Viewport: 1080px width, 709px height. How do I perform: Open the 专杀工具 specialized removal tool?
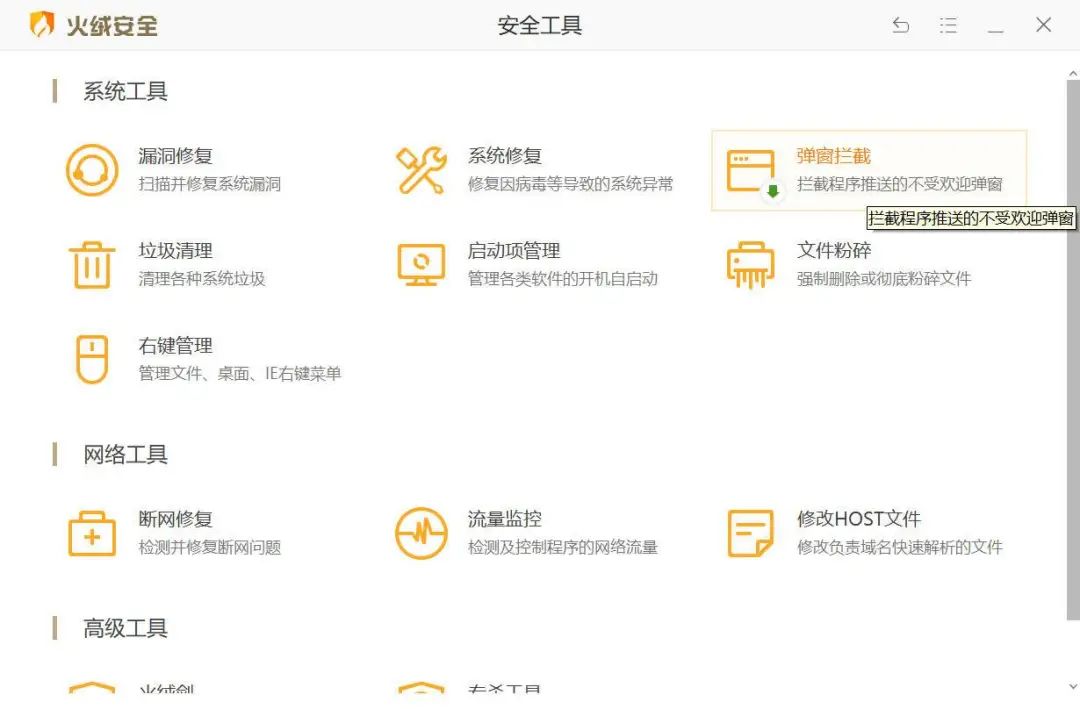(x=505, y=690)
